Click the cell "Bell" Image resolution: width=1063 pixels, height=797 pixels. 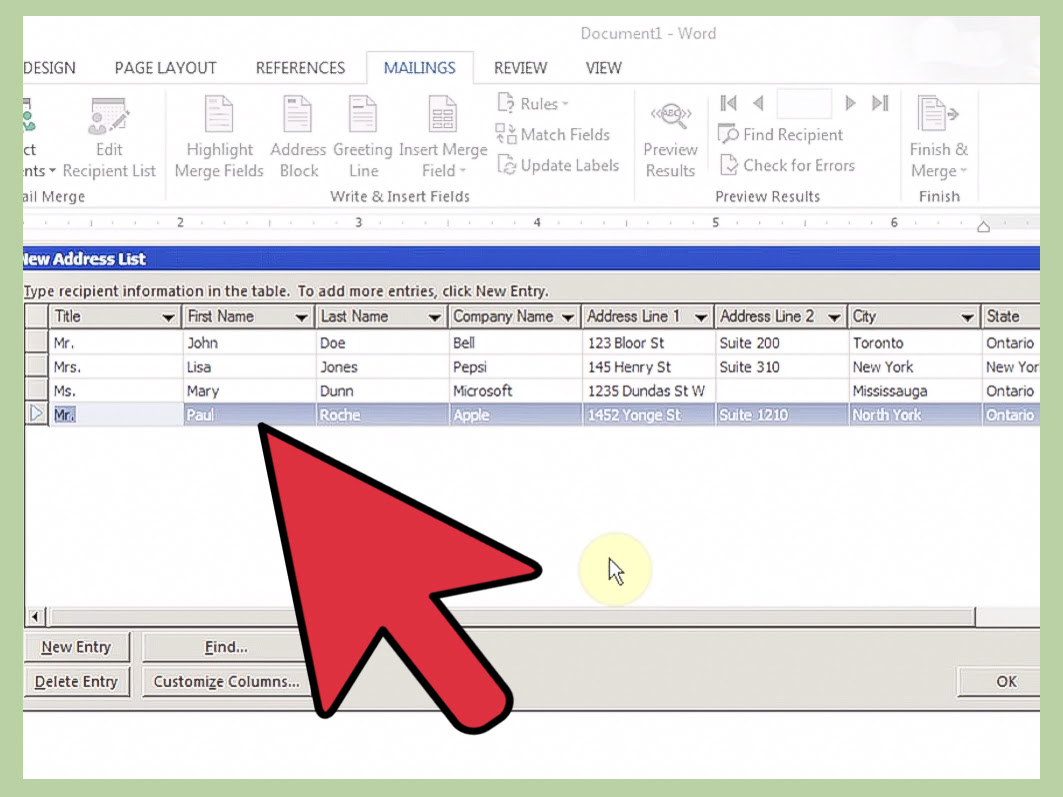515,343
